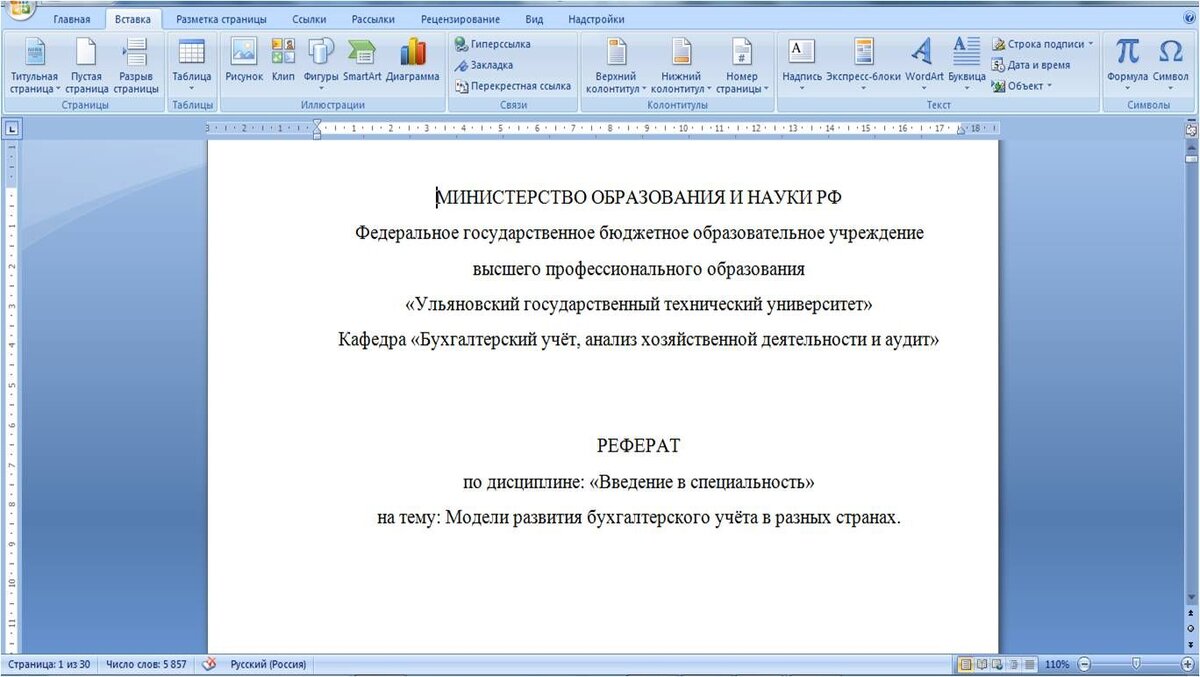Switch to Web Layout view
This screenshot has height=677, width=1200.
click(x=998, y=664)
